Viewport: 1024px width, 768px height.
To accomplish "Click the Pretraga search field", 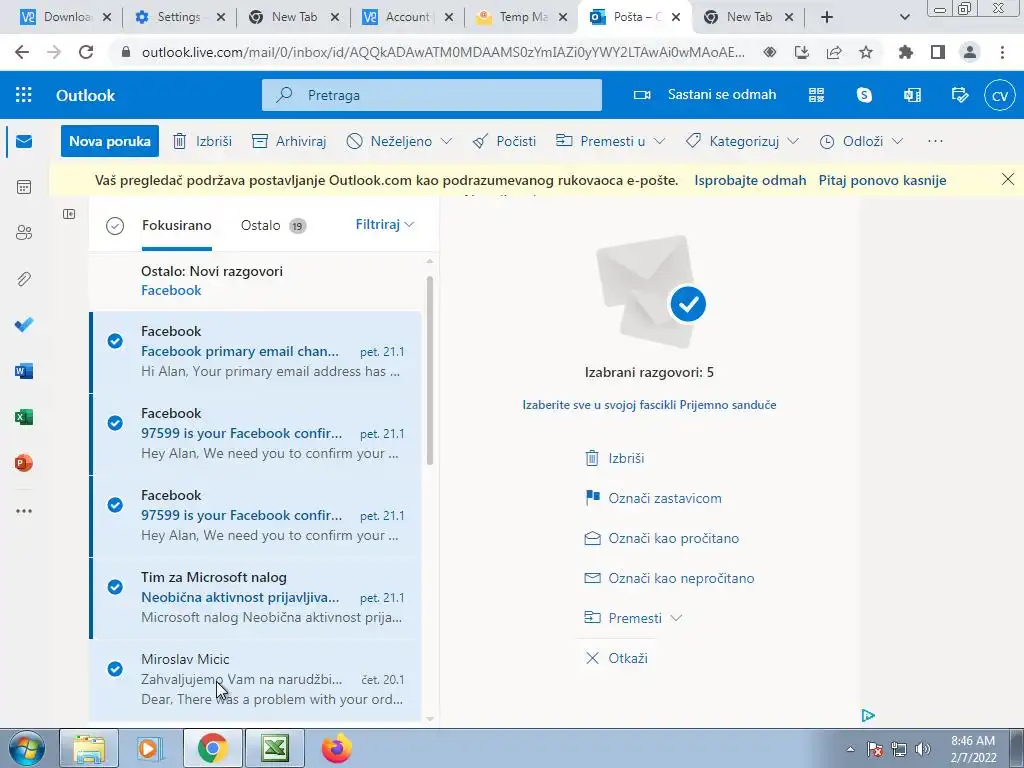I will pyautogui.click(x=432, y=95).
